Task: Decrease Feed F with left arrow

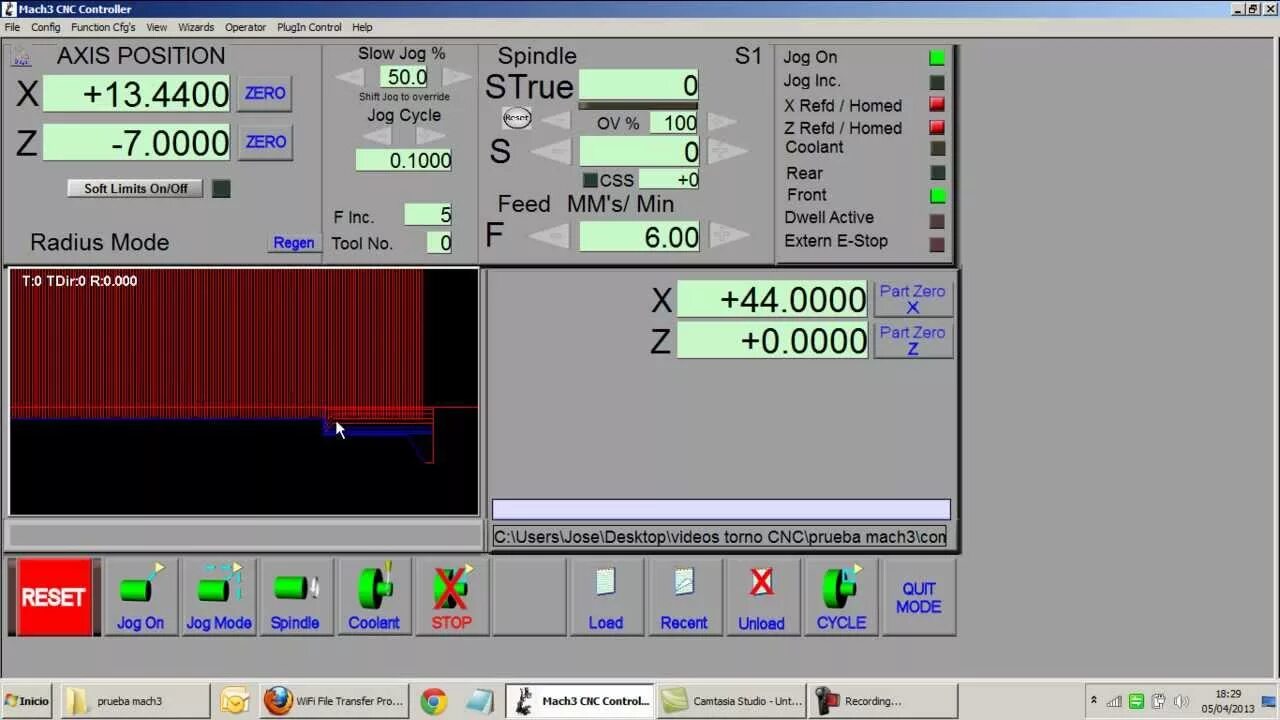Action: pyautogui.click(x=549, y=236)
